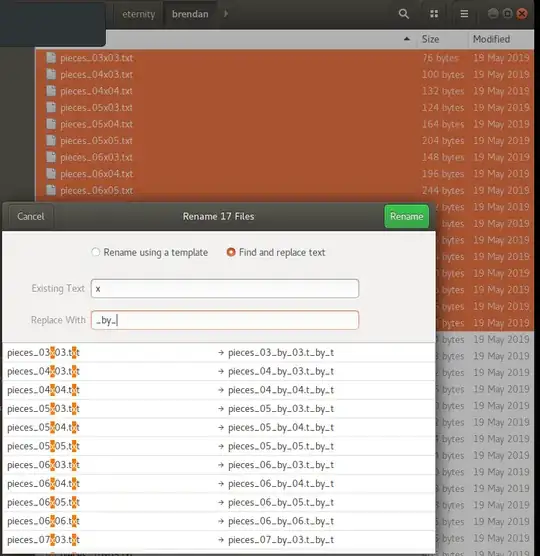Confirm with the green Rename button
The width and height of the screenshot is (540, 556).
(x=406, y=216)
